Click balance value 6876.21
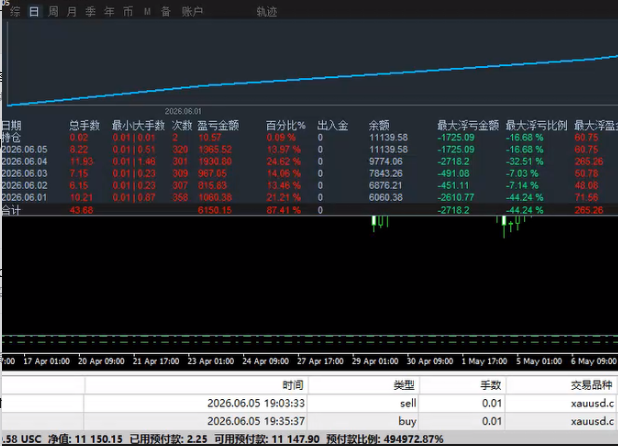Image resolution: width=618 pixels, height=446 pixels. [x=385, y=186]
